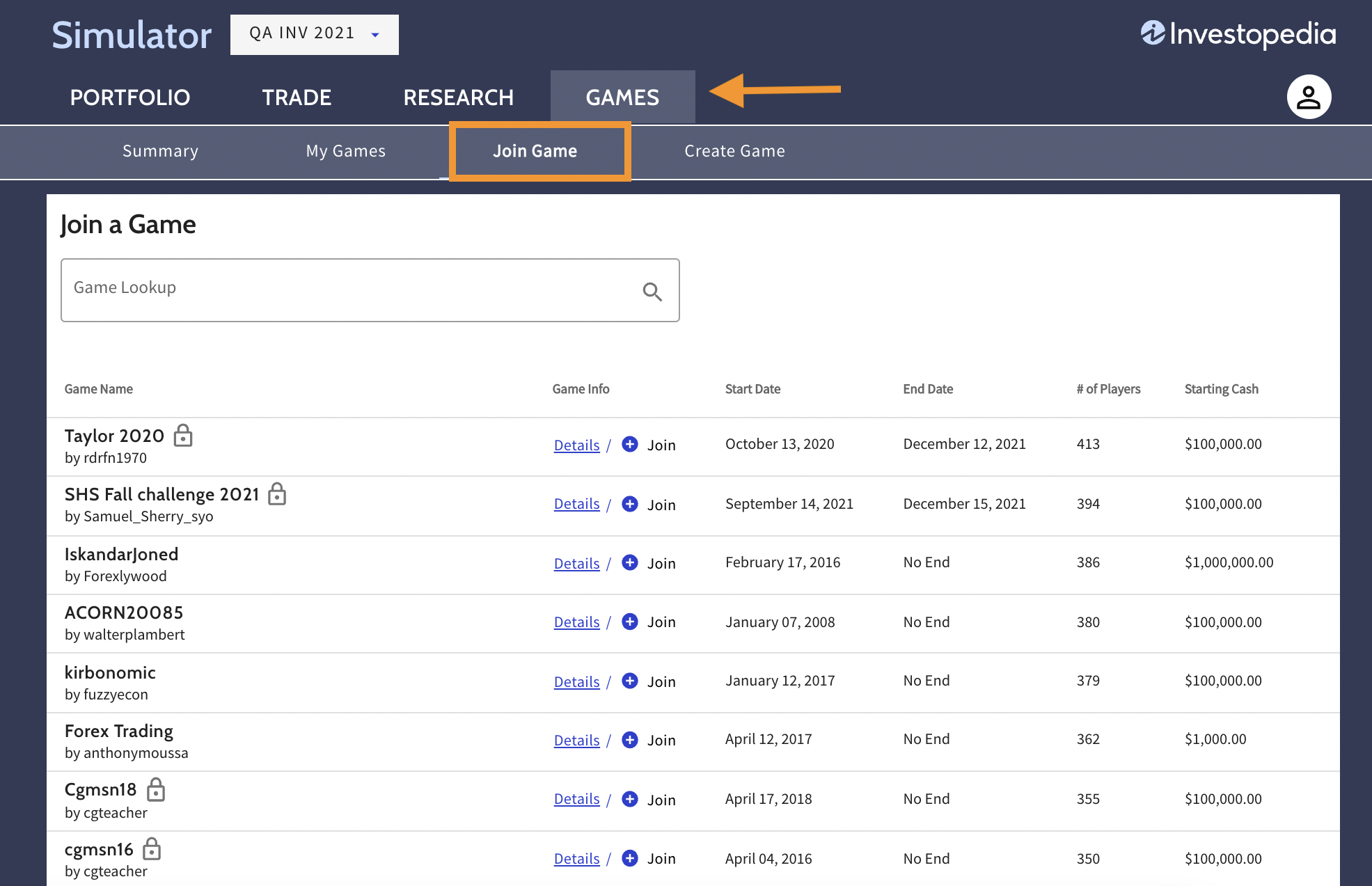The width and height of the screenshot is (1372, 886).
Task: Click plus Join icon for kirbonomic
Action: pos(629,681)
